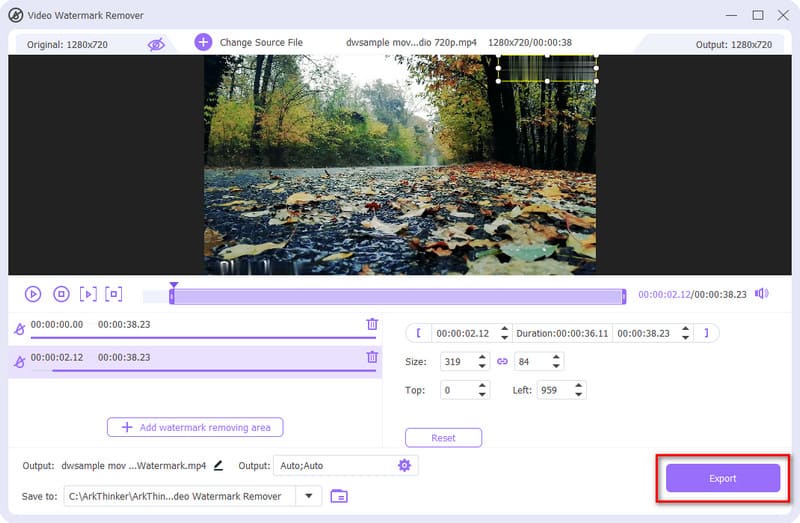Increase the Size width 319 value
800x523 pixels.
[x=482, y=357]
